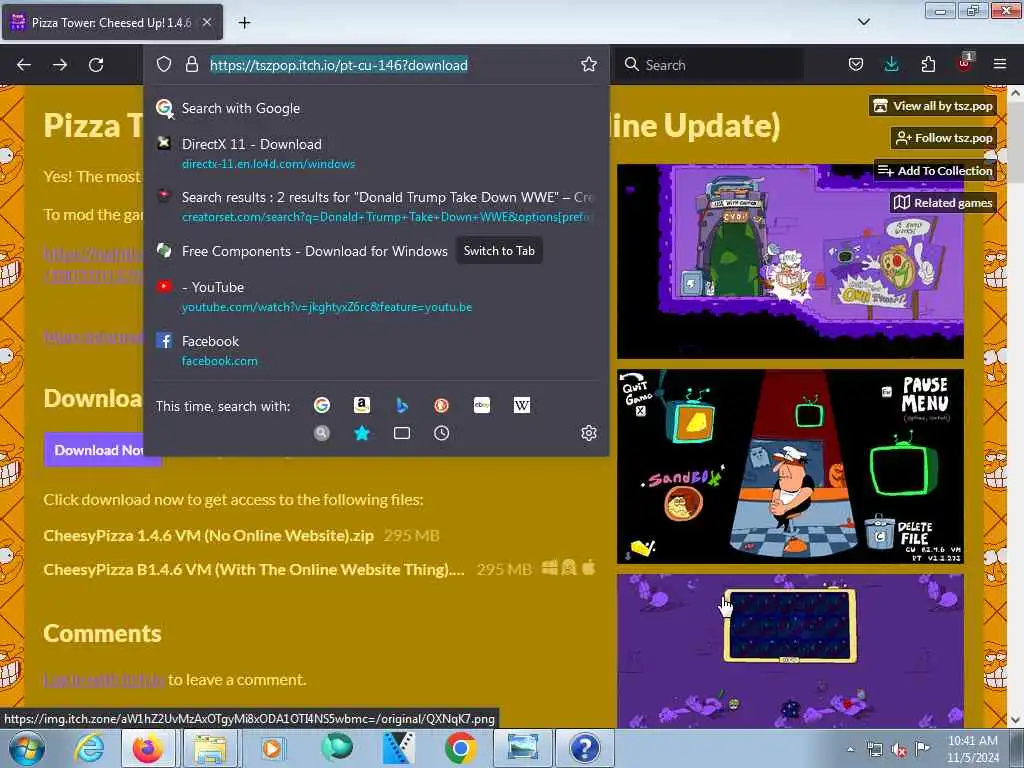Click the highlighted URL in address bar
This screenshot has height=768, width=1024.
pyautogui.click(x=338, y=65)
